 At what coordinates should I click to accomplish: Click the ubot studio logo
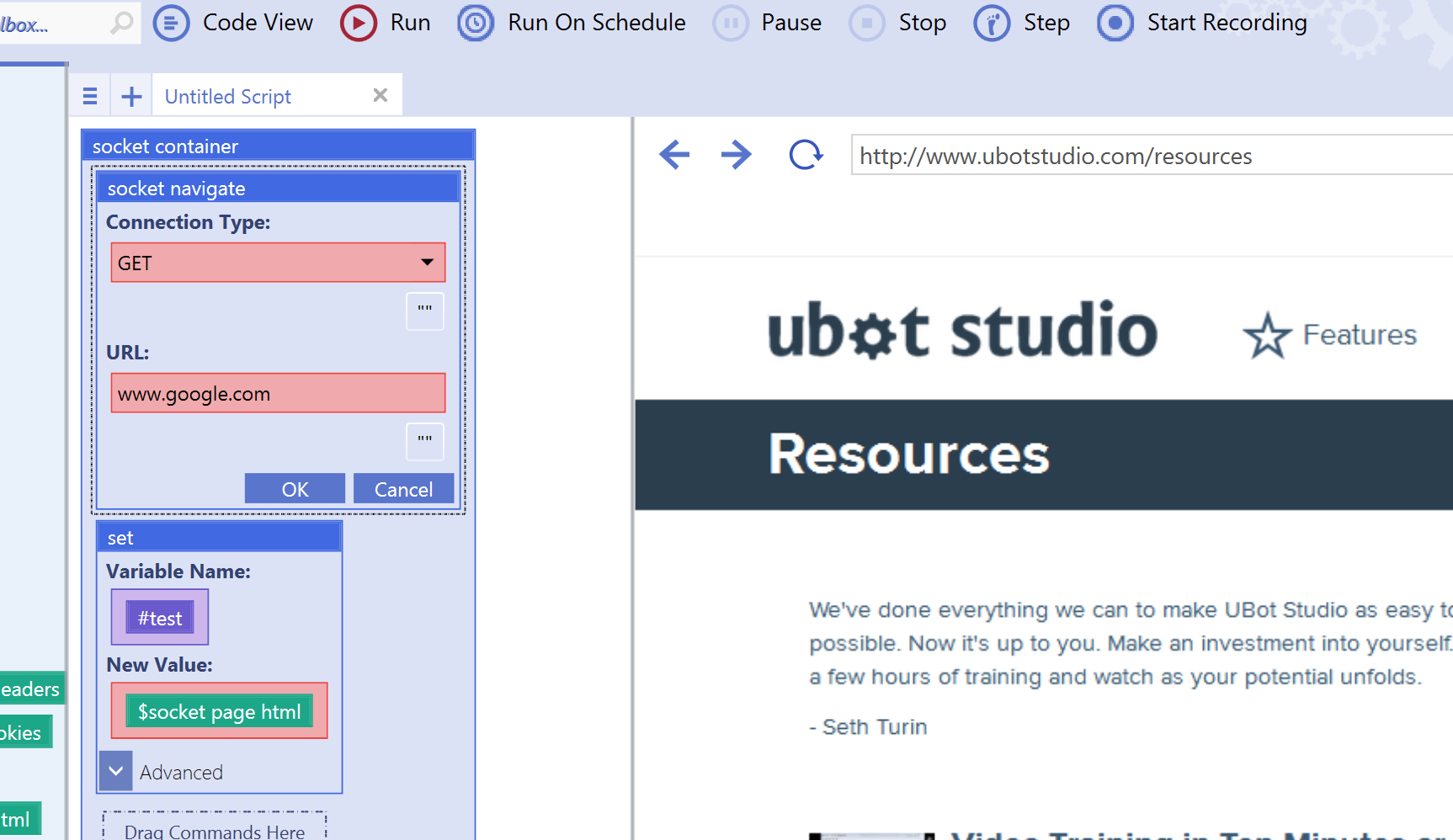pyautogui.click(x=962, y=330)
